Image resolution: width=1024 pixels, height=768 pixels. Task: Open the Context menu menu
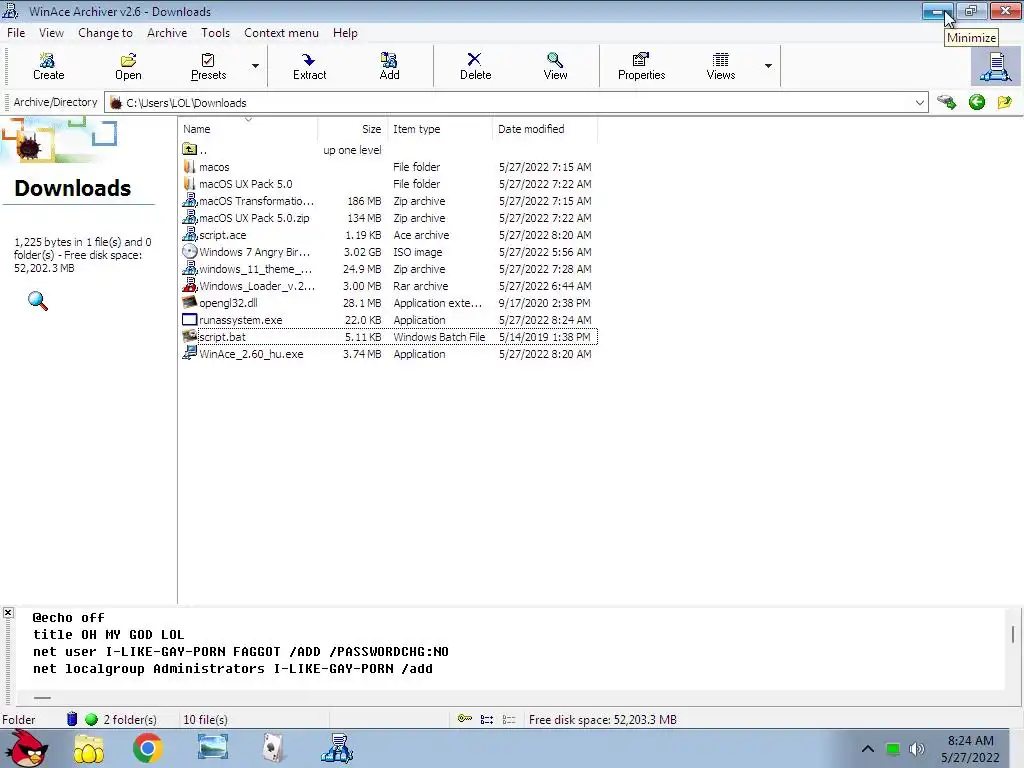coord(281,33)
